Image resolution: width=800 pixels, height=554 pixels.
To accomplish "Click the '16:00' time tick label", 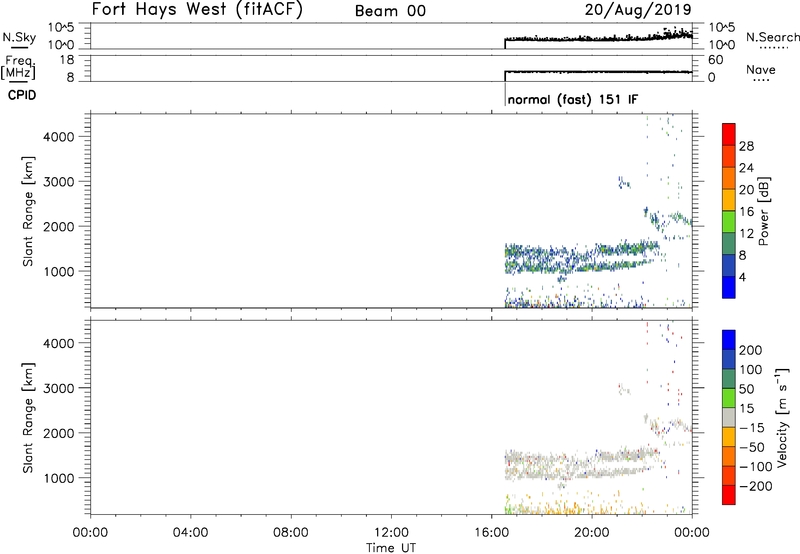I will (491, 533).
